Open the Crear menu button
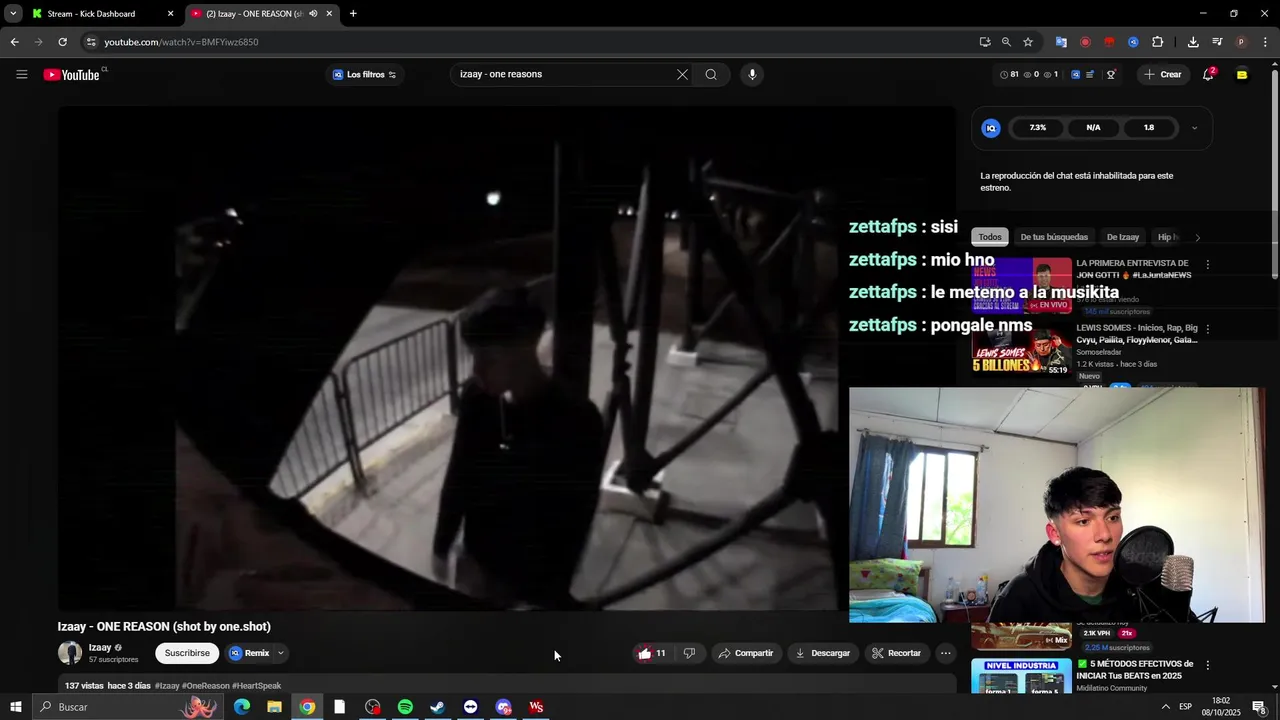 coord(1163,74)
